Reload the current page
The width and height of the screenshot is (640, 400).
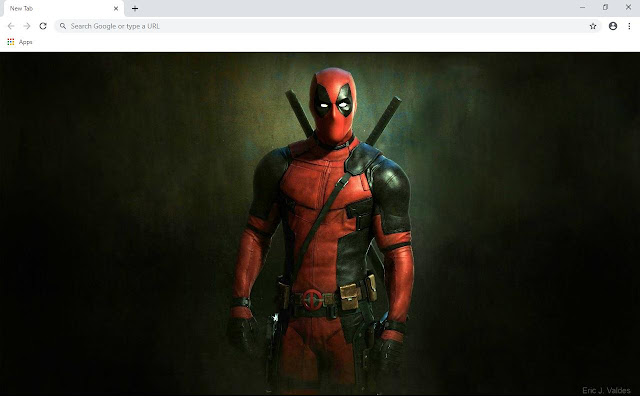[x=43, y=26]
